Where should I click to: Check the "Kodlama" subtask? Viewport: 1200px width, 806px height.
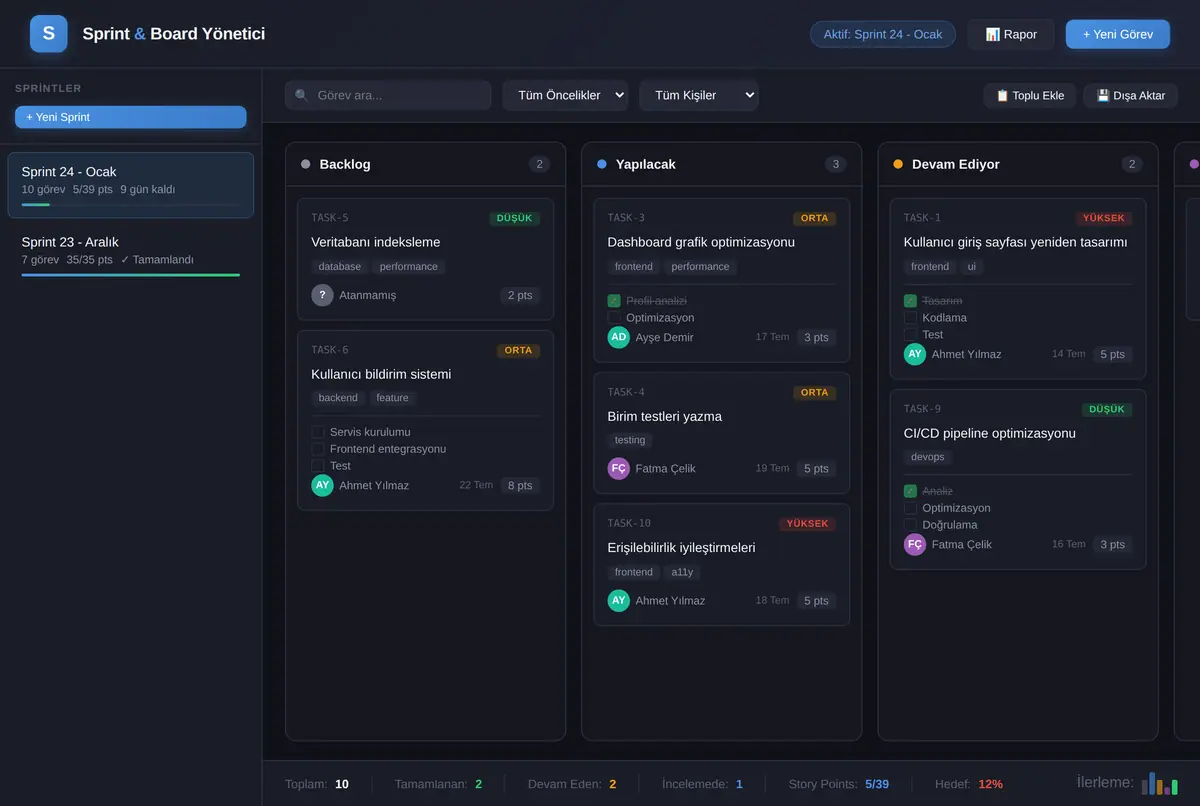(910, 318)
